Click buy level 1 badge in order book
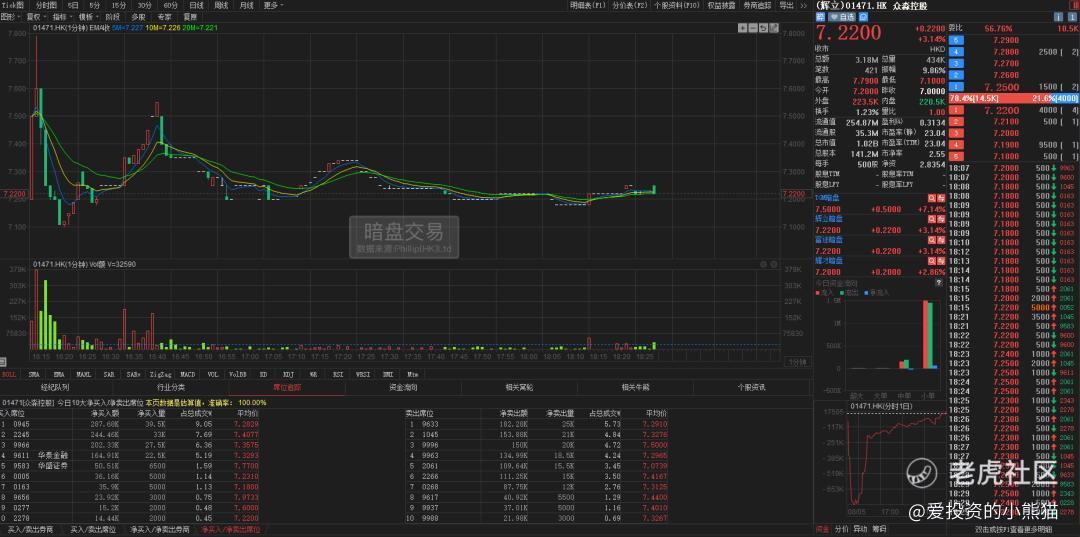This screenshot has width=1080, height=537. (x=955, y=110)
